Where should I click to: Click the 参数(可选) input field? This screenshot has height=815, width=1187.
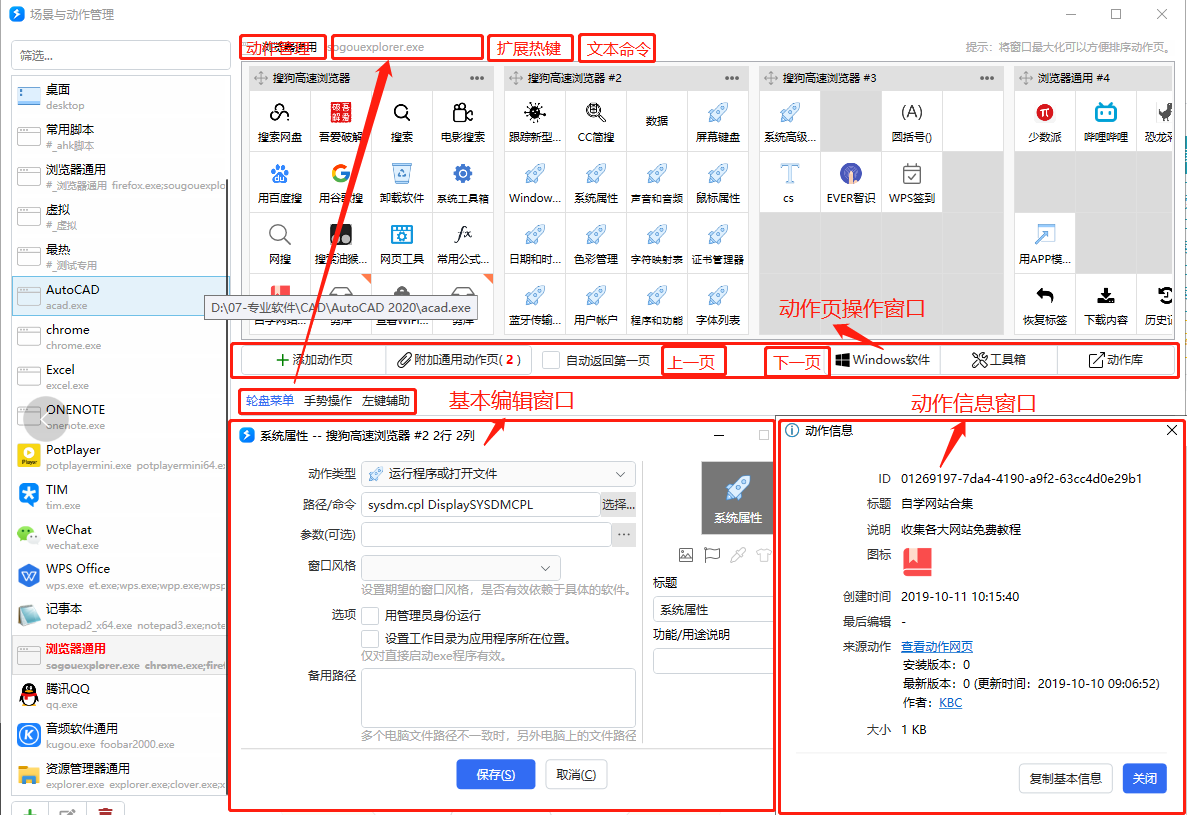pos(486,534)
